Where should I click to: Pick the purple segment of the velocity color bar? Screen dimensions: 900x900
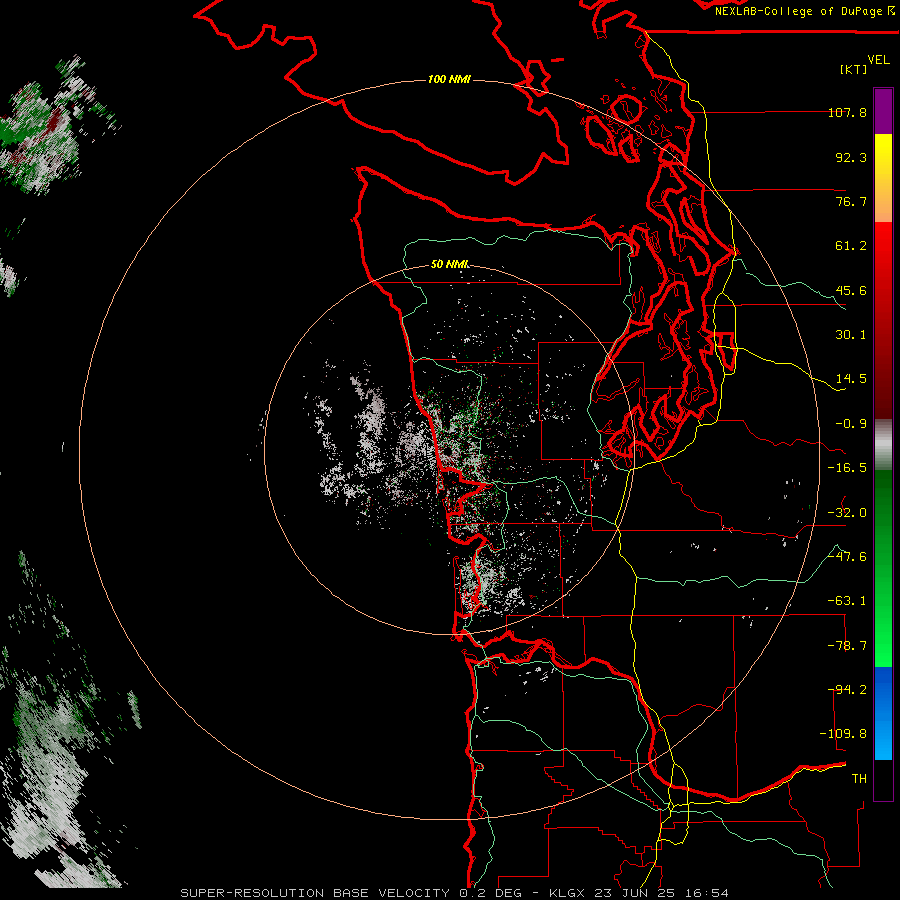pos(883,111)
